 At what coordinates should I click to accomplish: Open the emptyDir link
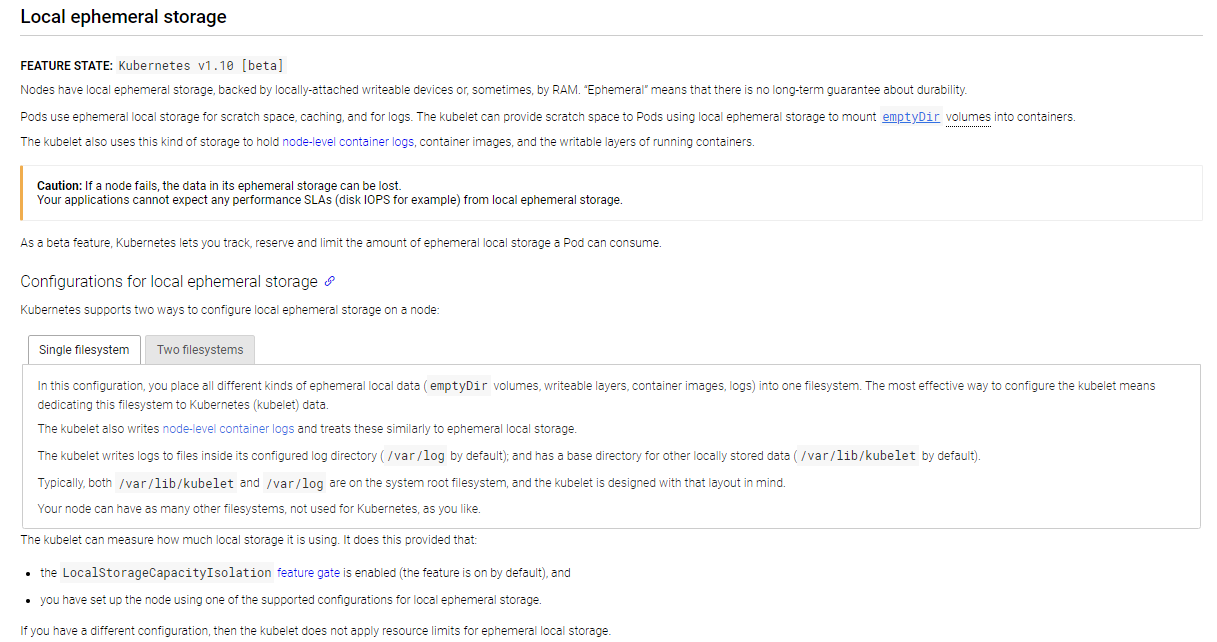[x=911, y=117]
